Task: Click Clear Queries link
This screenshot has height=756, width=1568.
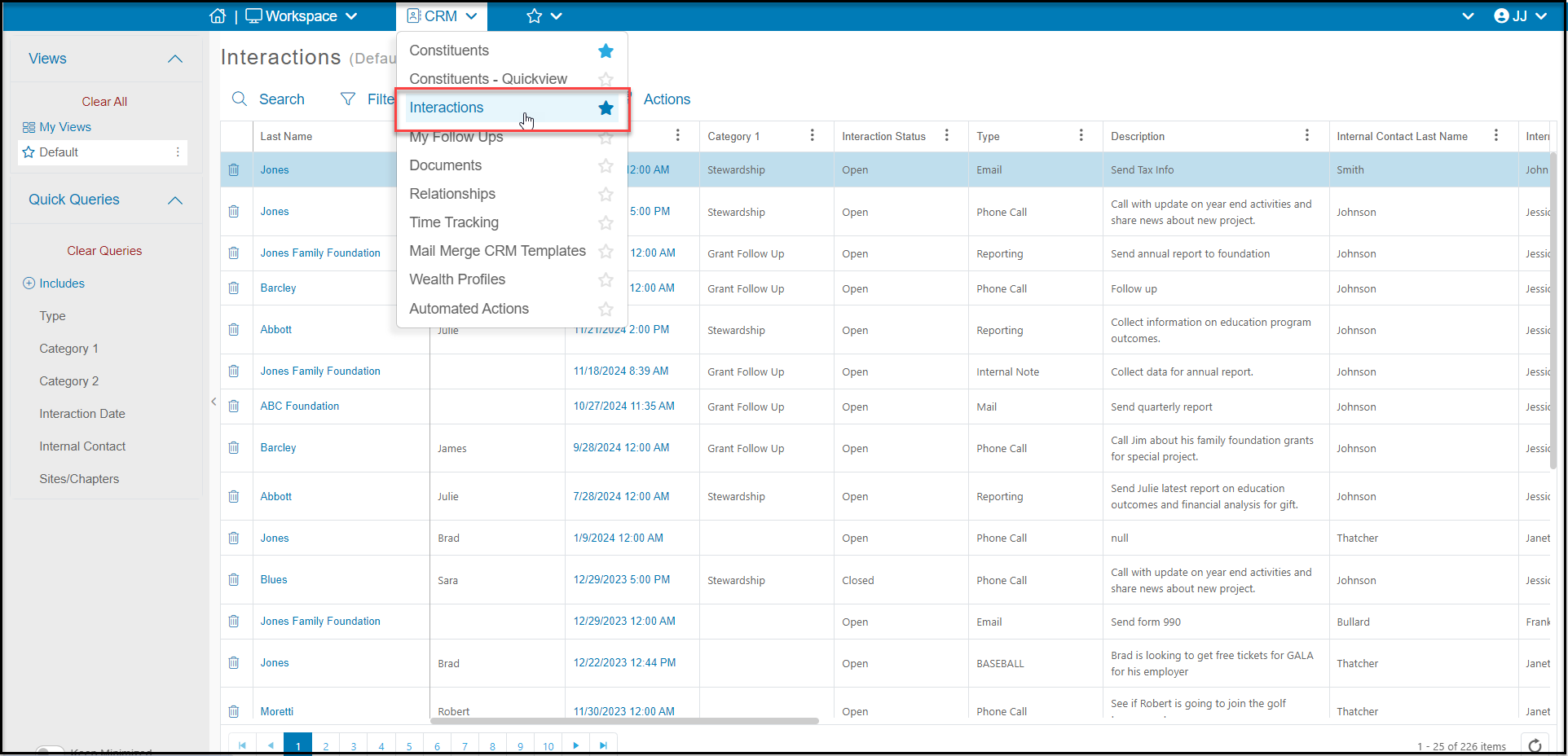Action: [104, 251]
